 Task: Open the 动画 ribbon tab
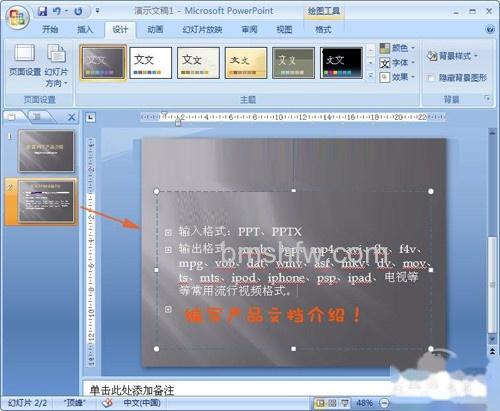[x=155, y=30]
